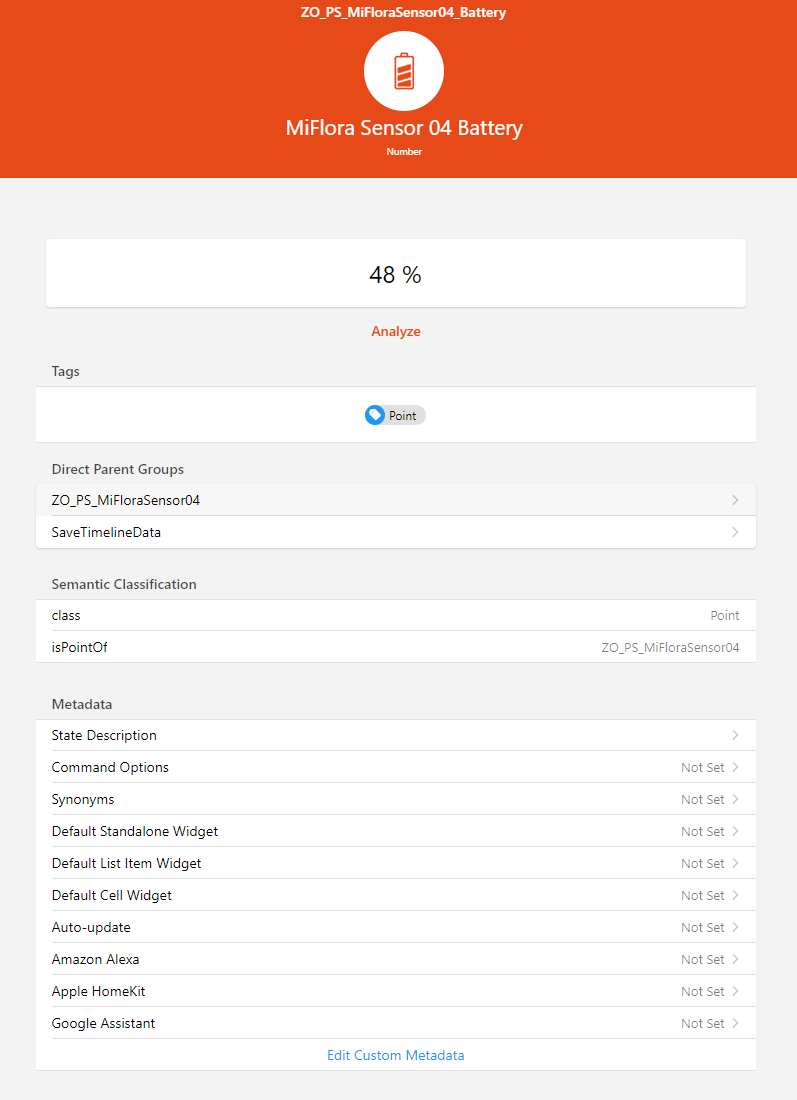Expand the Command Options row

click(395, 767)
